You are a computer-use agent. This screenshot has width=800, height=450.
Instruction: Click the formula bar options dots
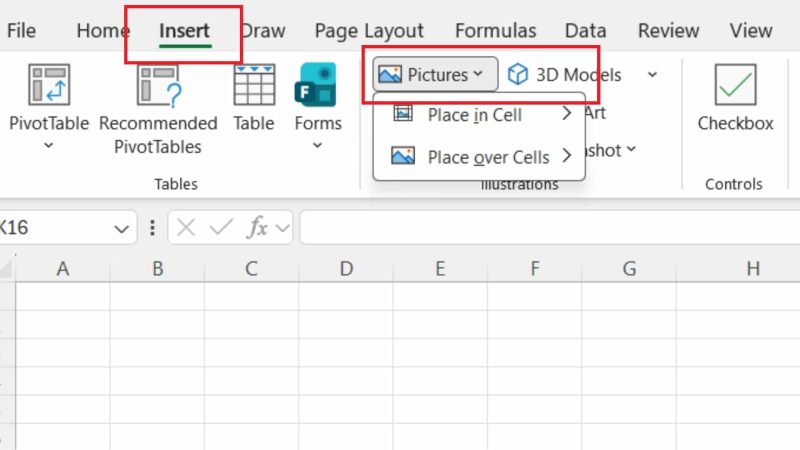[x=152, y=228]
